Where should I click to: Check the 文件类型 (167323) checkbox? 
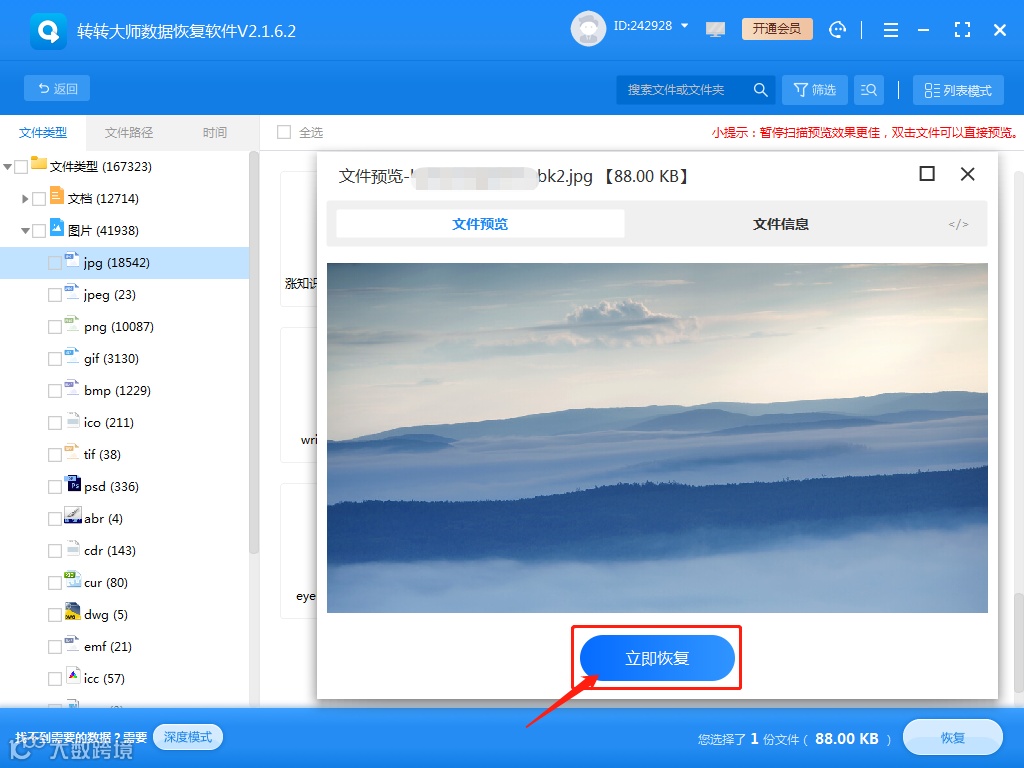21,167
